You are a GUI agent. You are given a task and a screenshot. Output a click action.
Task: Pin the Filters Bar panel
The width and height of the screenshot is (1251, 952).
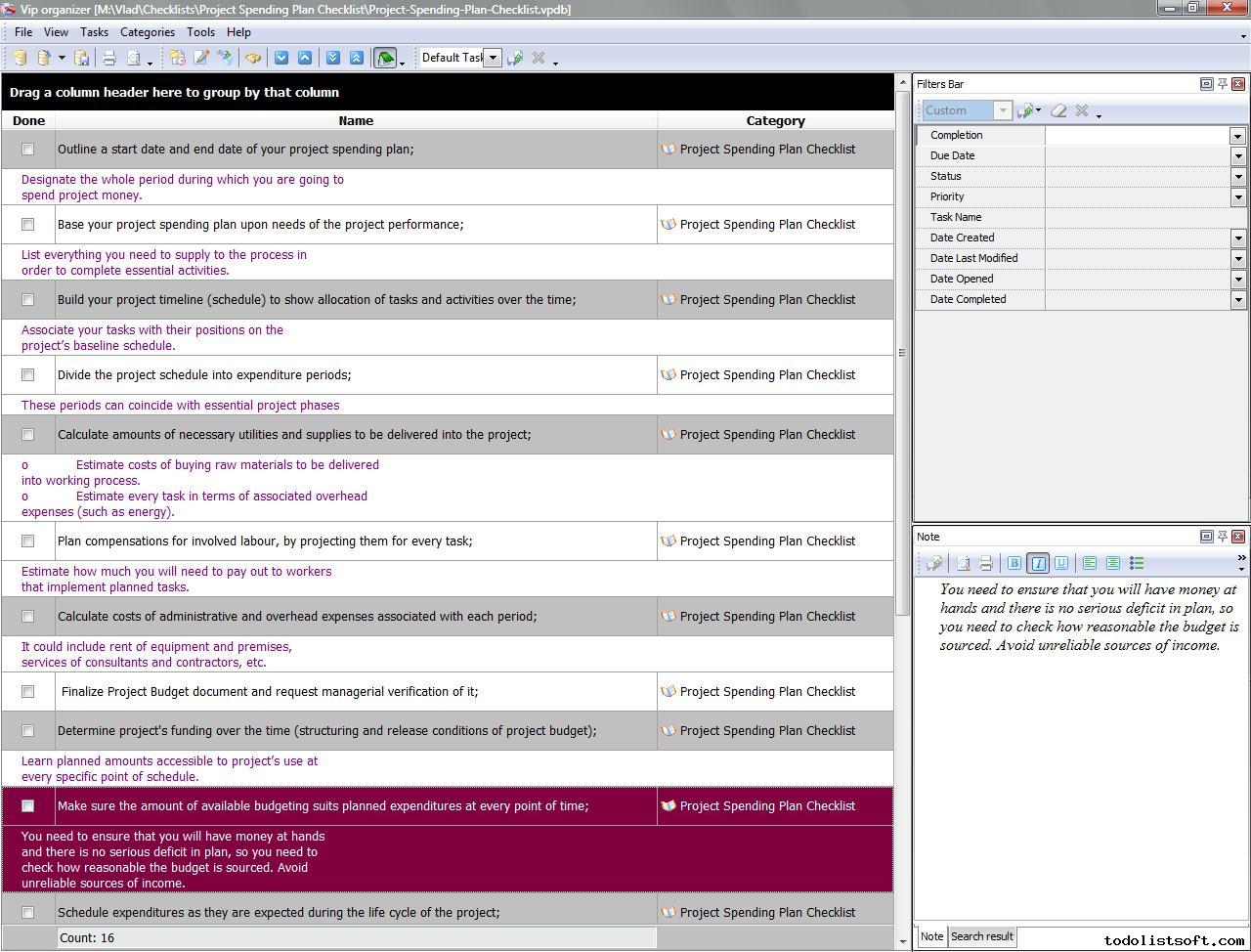[1222, 84]
